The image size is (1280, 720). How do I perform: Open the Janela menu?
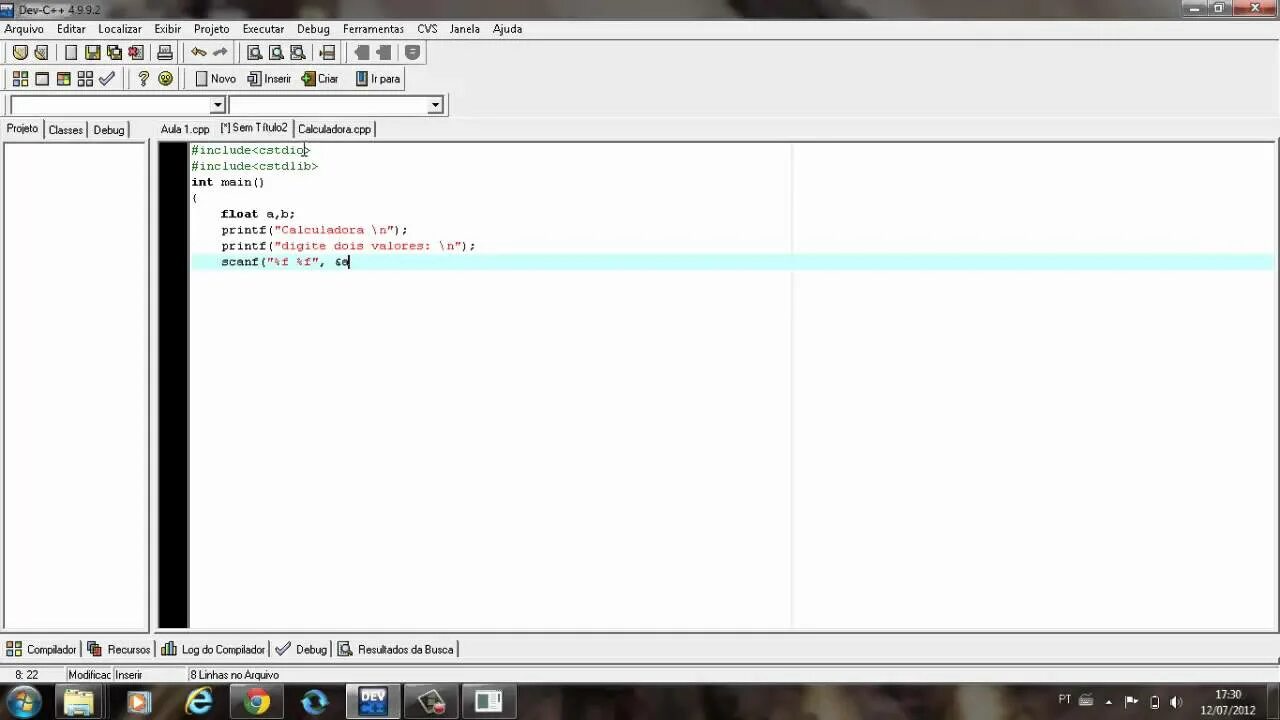click(x=464, y=29)
